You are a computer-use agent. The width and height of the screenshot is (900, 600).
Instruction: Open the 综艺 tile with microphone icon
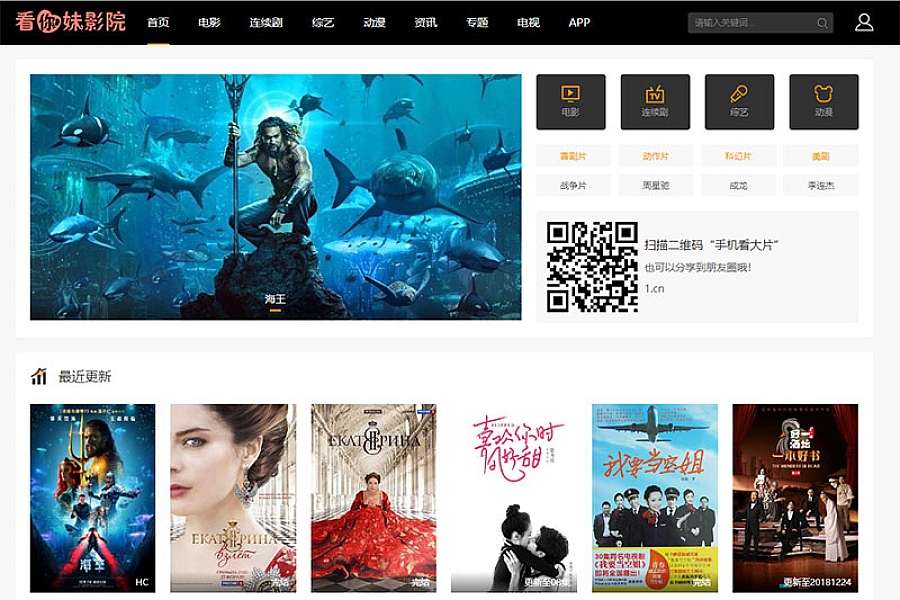coord(739,102)
